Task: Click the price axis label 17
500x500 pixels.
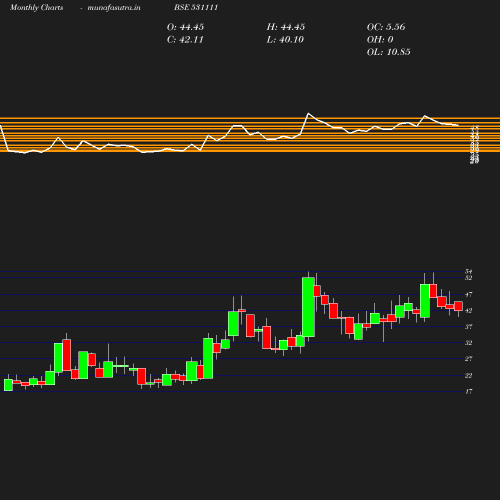Action: [x=469, y=392]
